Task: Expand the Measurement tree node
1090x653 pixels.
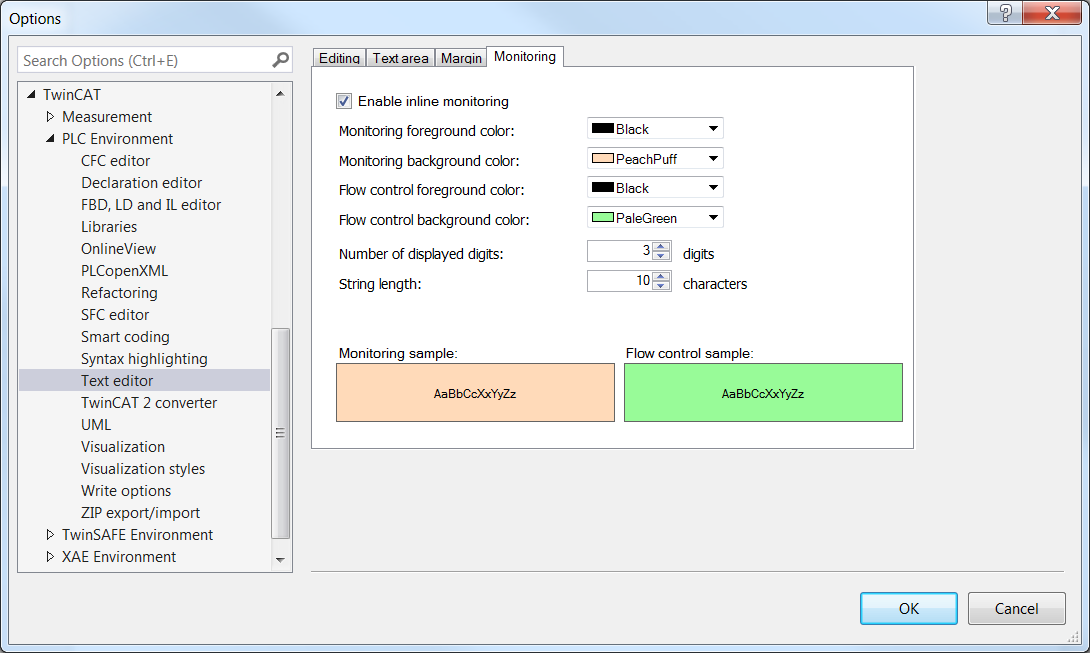Action: tap(50, 116)
